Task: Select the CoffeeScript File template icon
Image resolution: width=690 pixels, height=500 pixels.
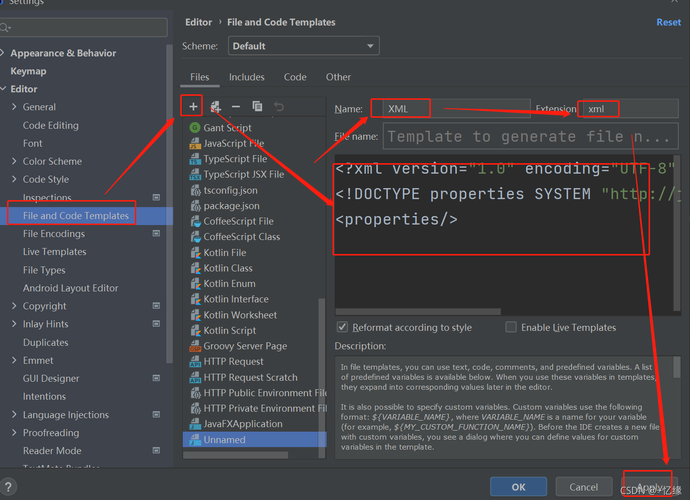Action: (x=195, y=221)
